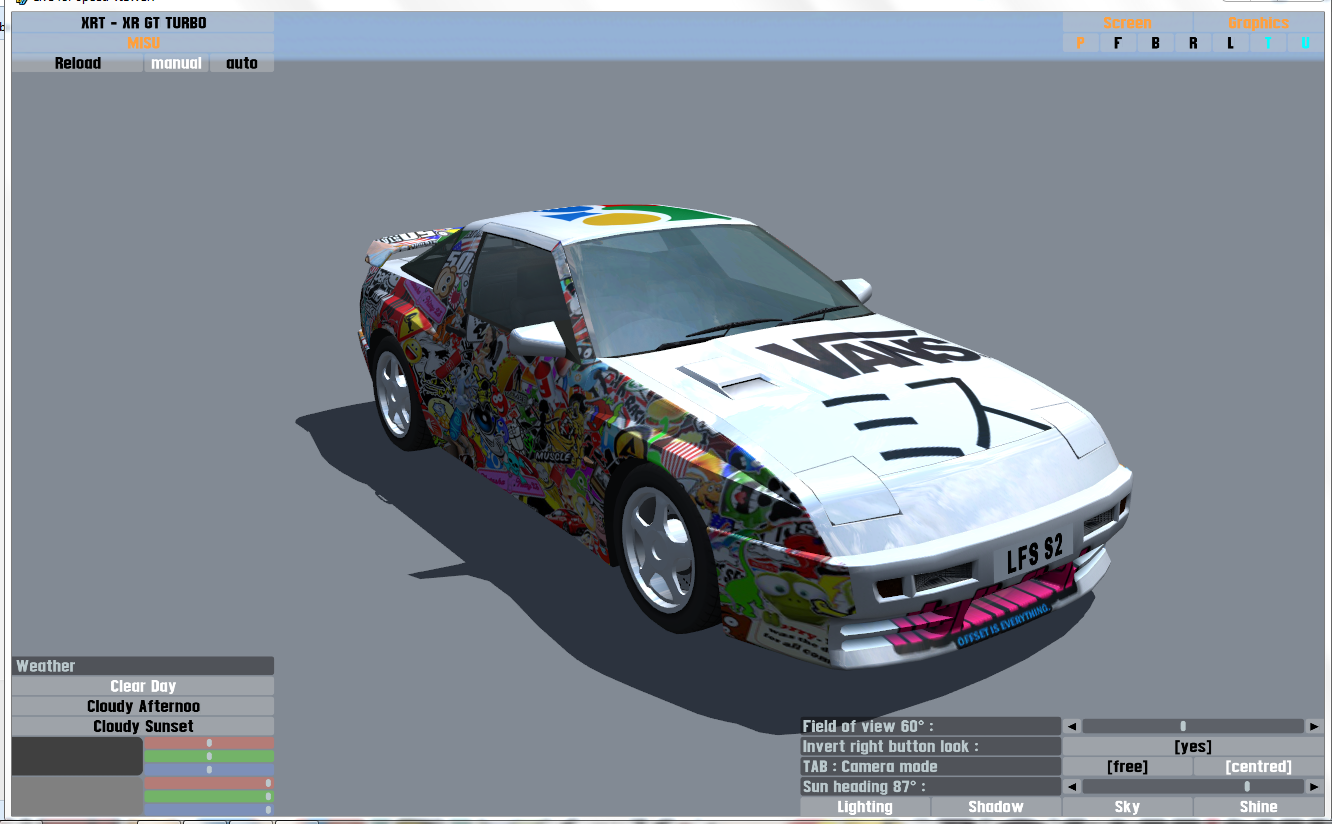The height and width of the screenshot is (824, 1332).
Task: Choose Clear Day weather
Action: (x=143, y=686)
